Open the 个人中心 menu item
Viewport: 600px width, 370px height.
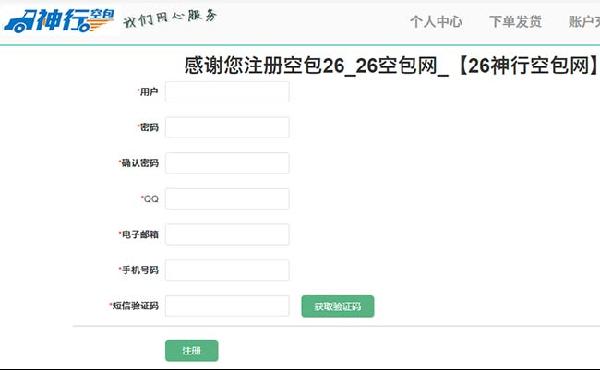tap(436, 22)
